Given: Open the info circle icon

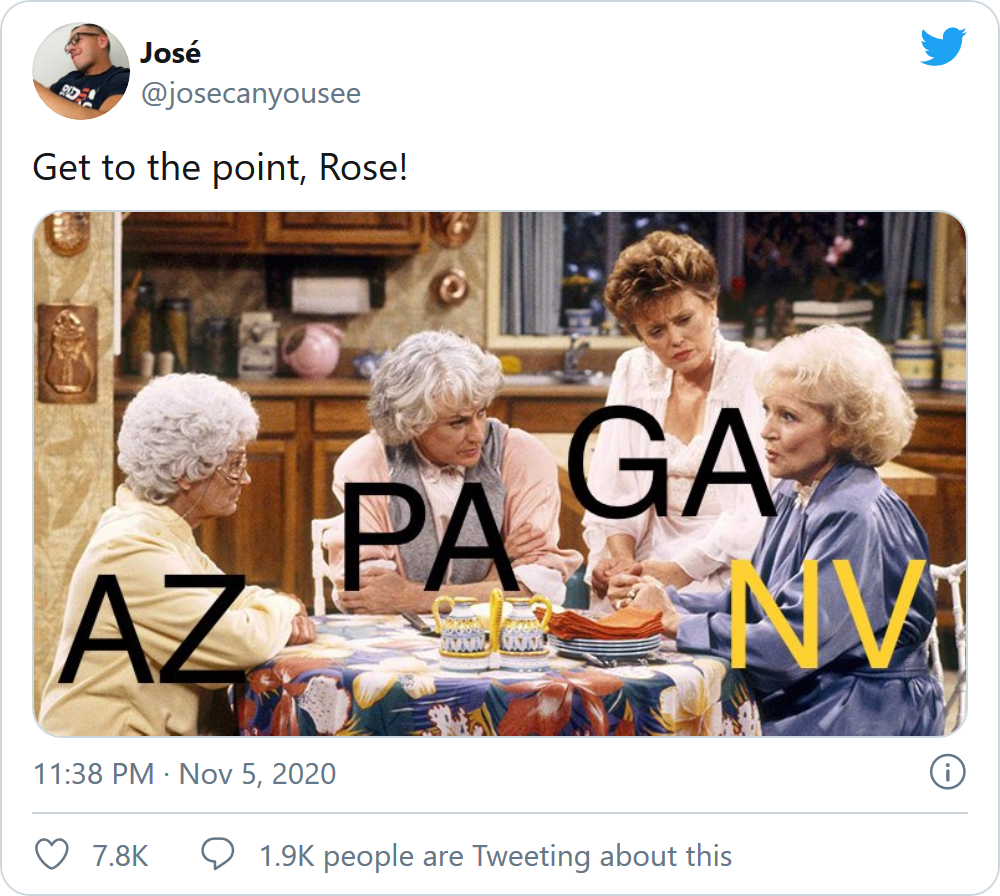Looking at the screenshot, I should click(x=948, y=772).
